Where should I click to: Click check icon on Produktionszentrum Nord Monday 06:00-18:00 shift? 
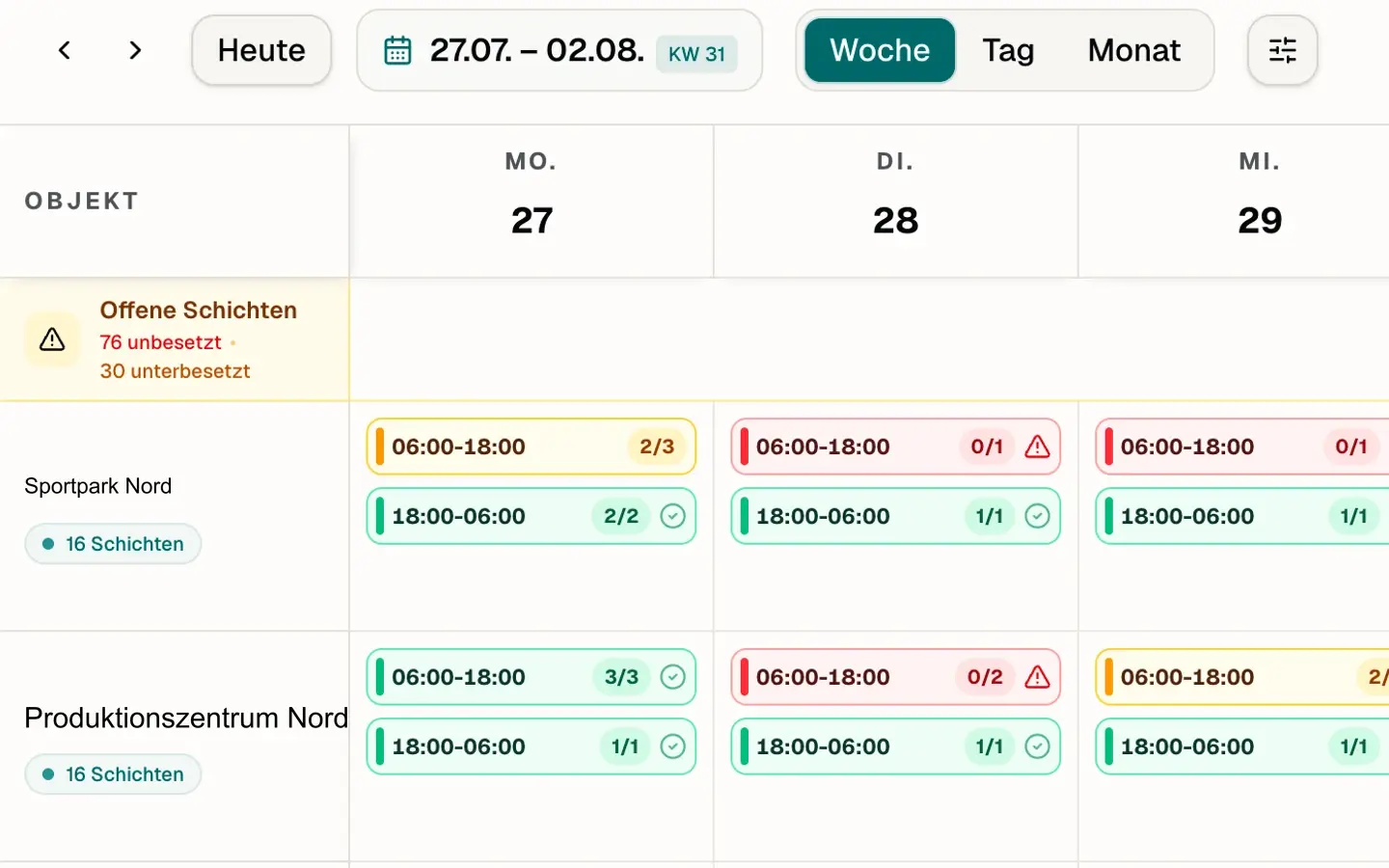pos(672,677)
